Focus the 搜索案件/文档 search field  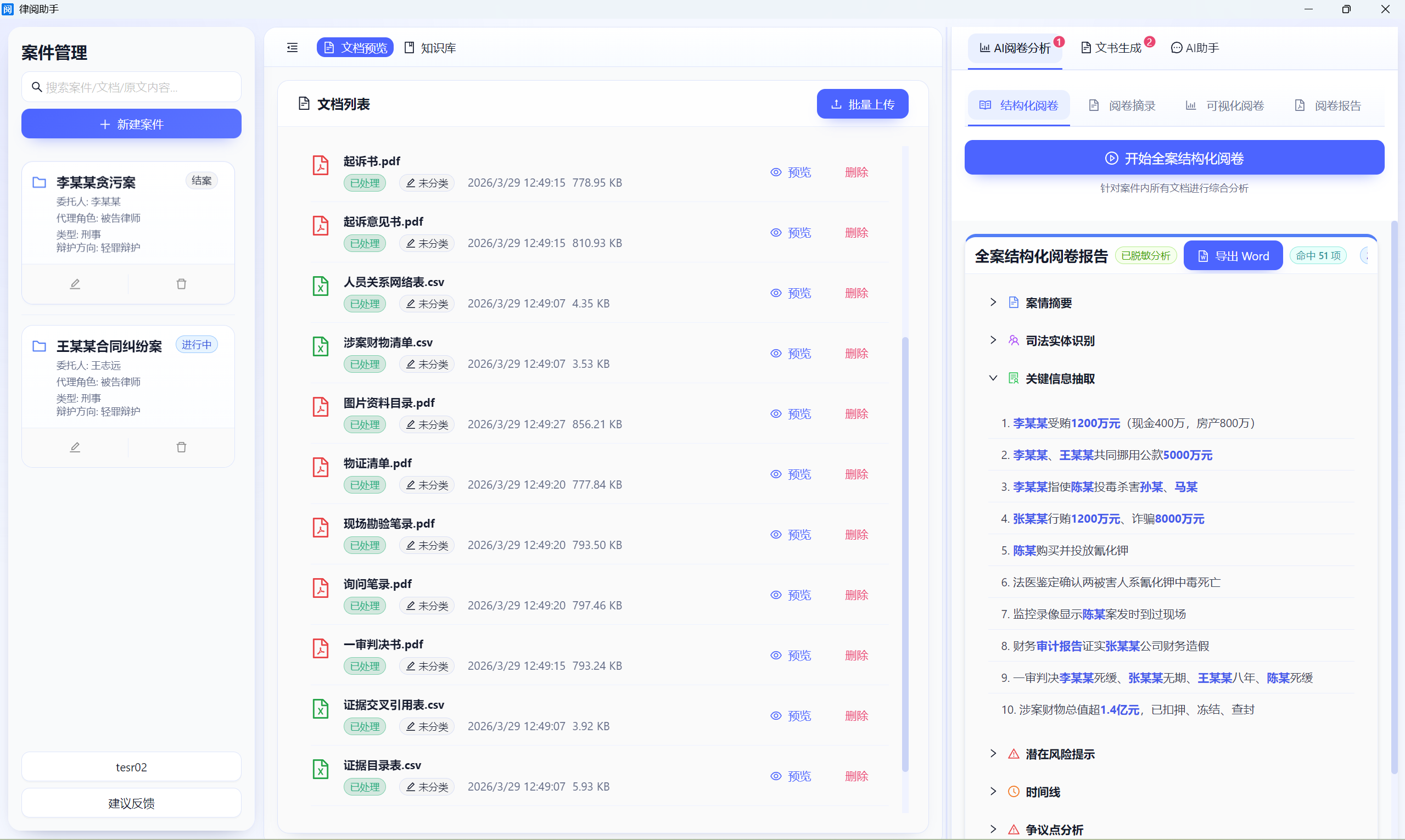tap(131, 87)
